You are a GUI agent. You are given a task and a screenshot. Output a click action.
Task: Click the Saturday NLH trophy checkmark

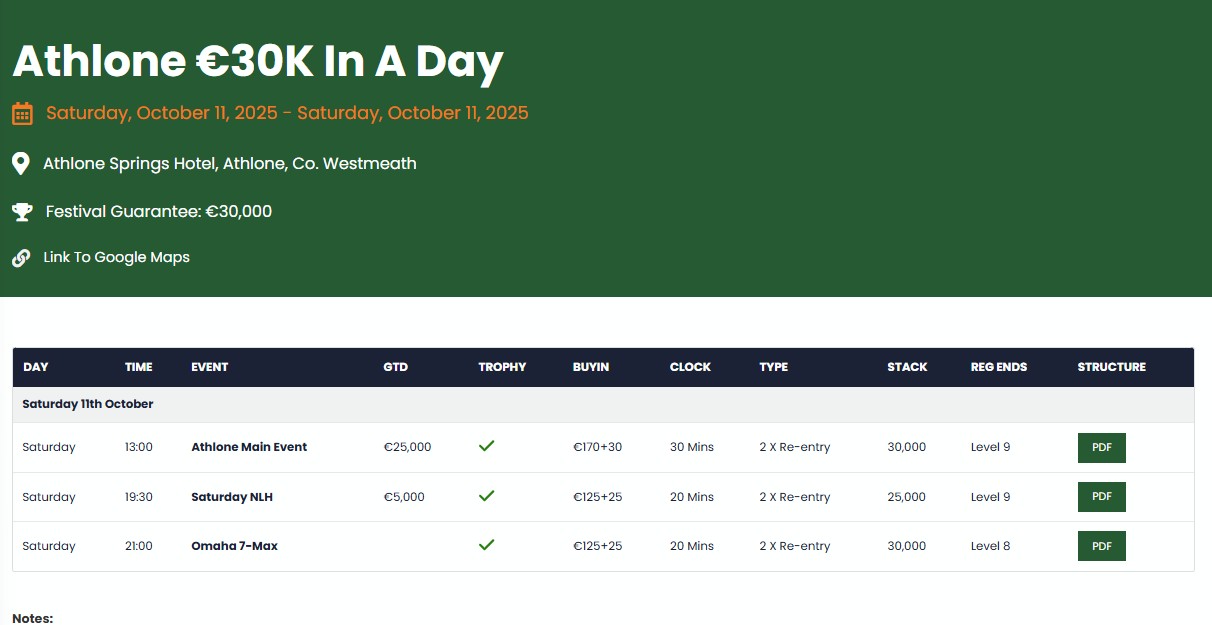pos(487,496)
